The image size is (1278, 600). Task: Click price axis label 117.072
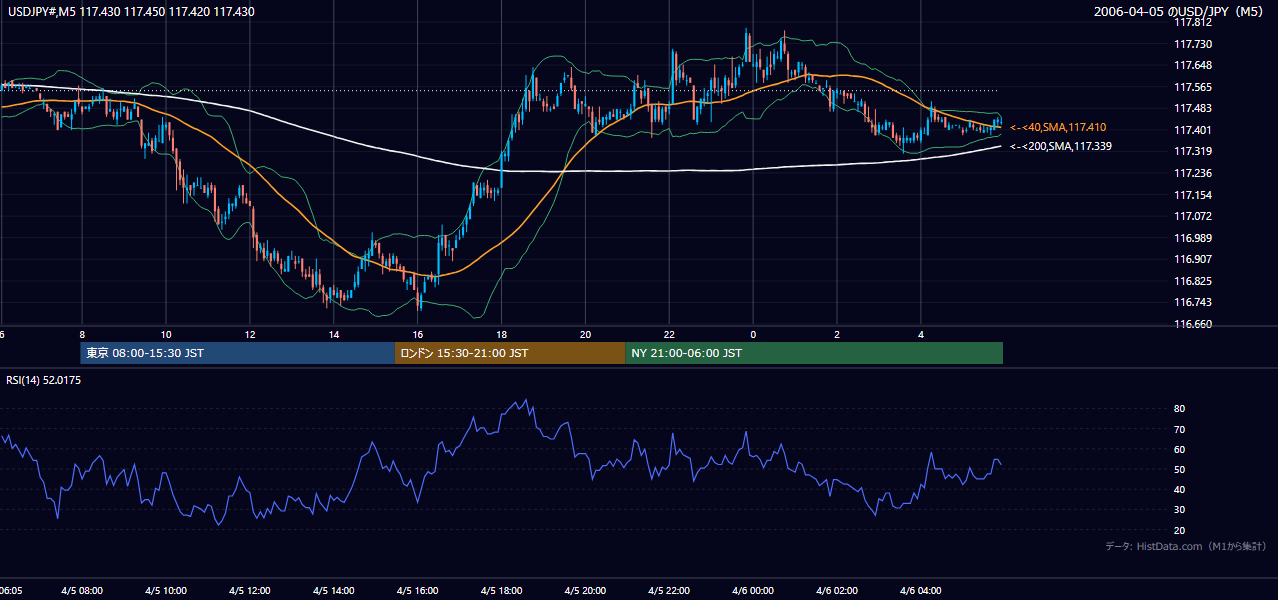pyautogui.click(x=1192, y=216)
